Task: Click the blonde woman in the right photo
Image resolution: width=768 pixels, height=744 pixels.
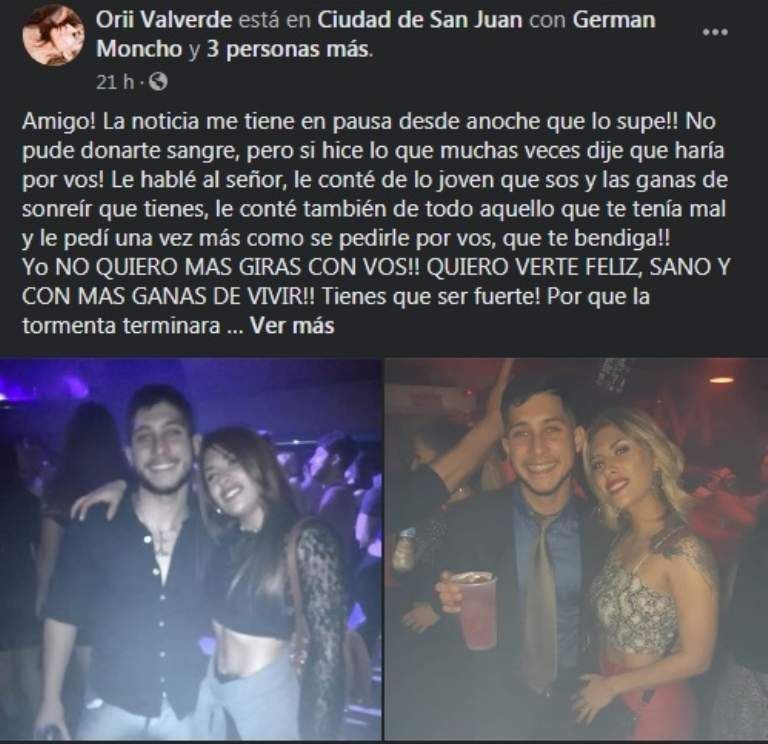Action: point(647,563)
